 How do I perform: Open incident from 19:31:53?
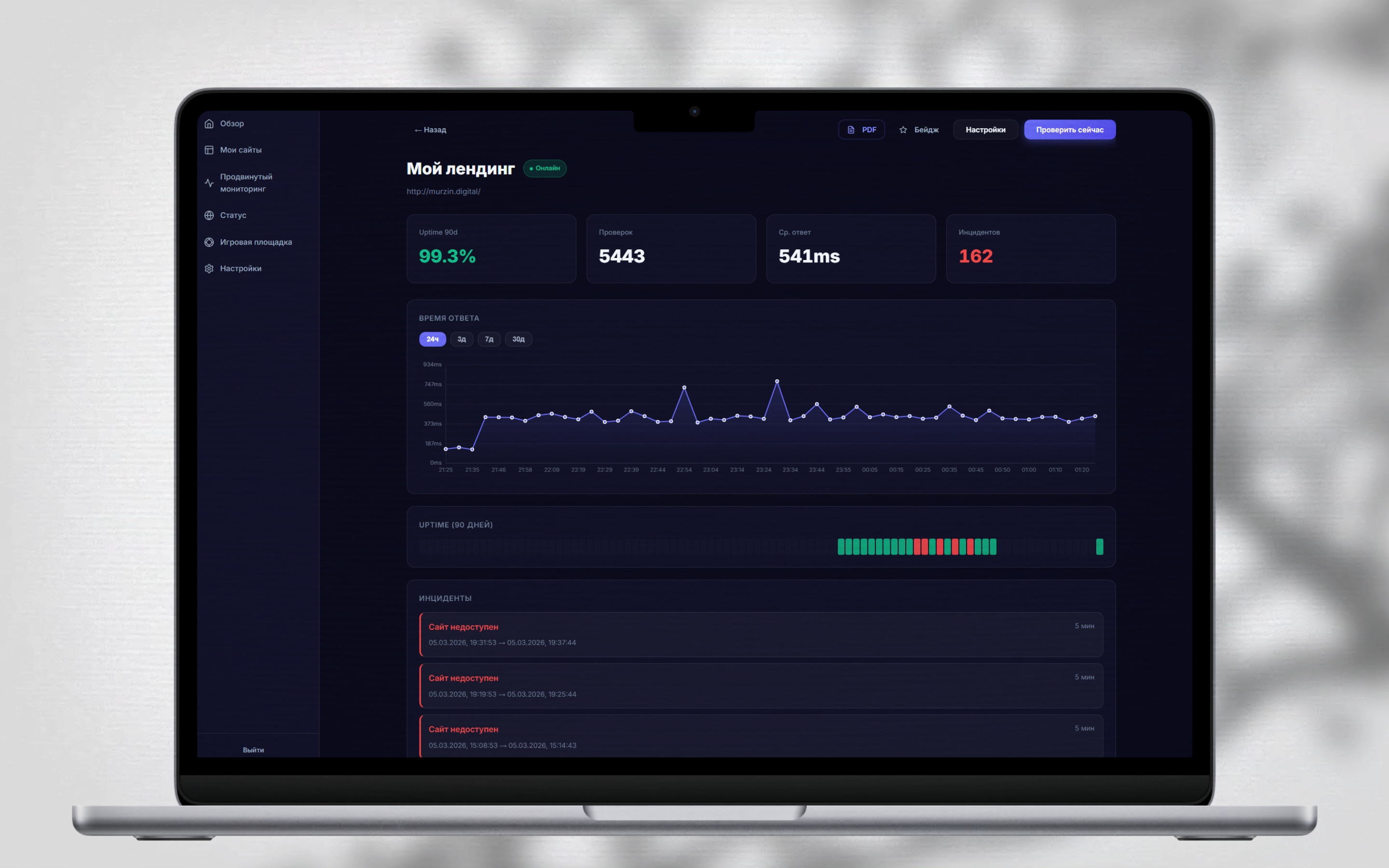(x=761, y=634)
